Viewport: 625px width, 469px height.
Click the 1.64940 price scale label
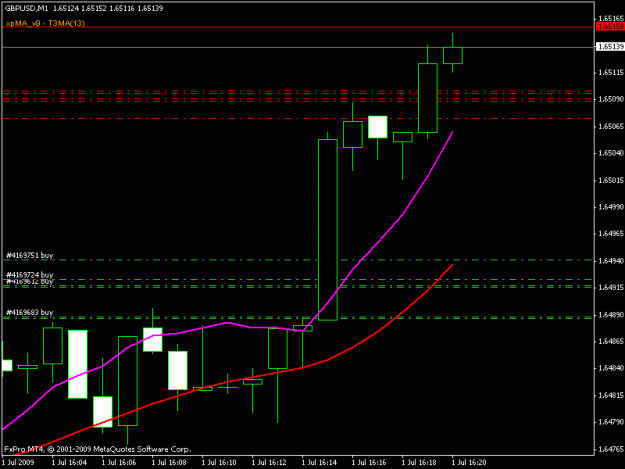click(611, 261)
